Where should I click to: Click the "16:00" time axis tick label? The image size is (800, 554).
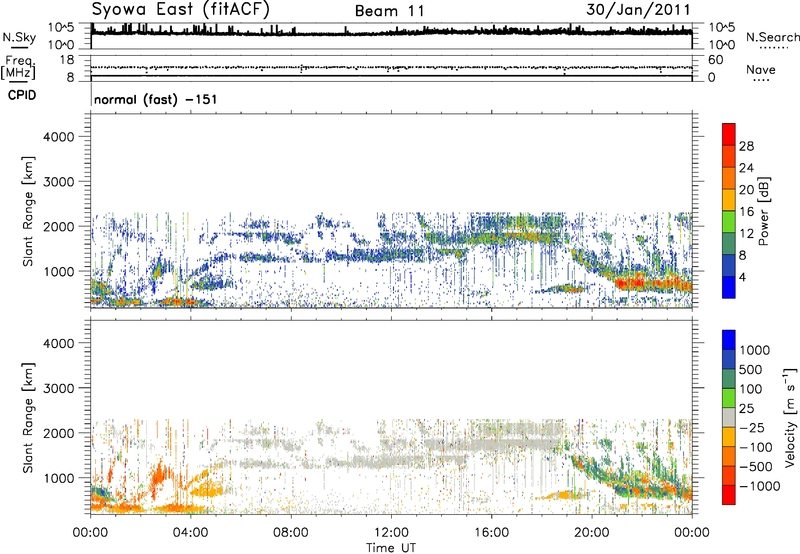pos(491,533)
